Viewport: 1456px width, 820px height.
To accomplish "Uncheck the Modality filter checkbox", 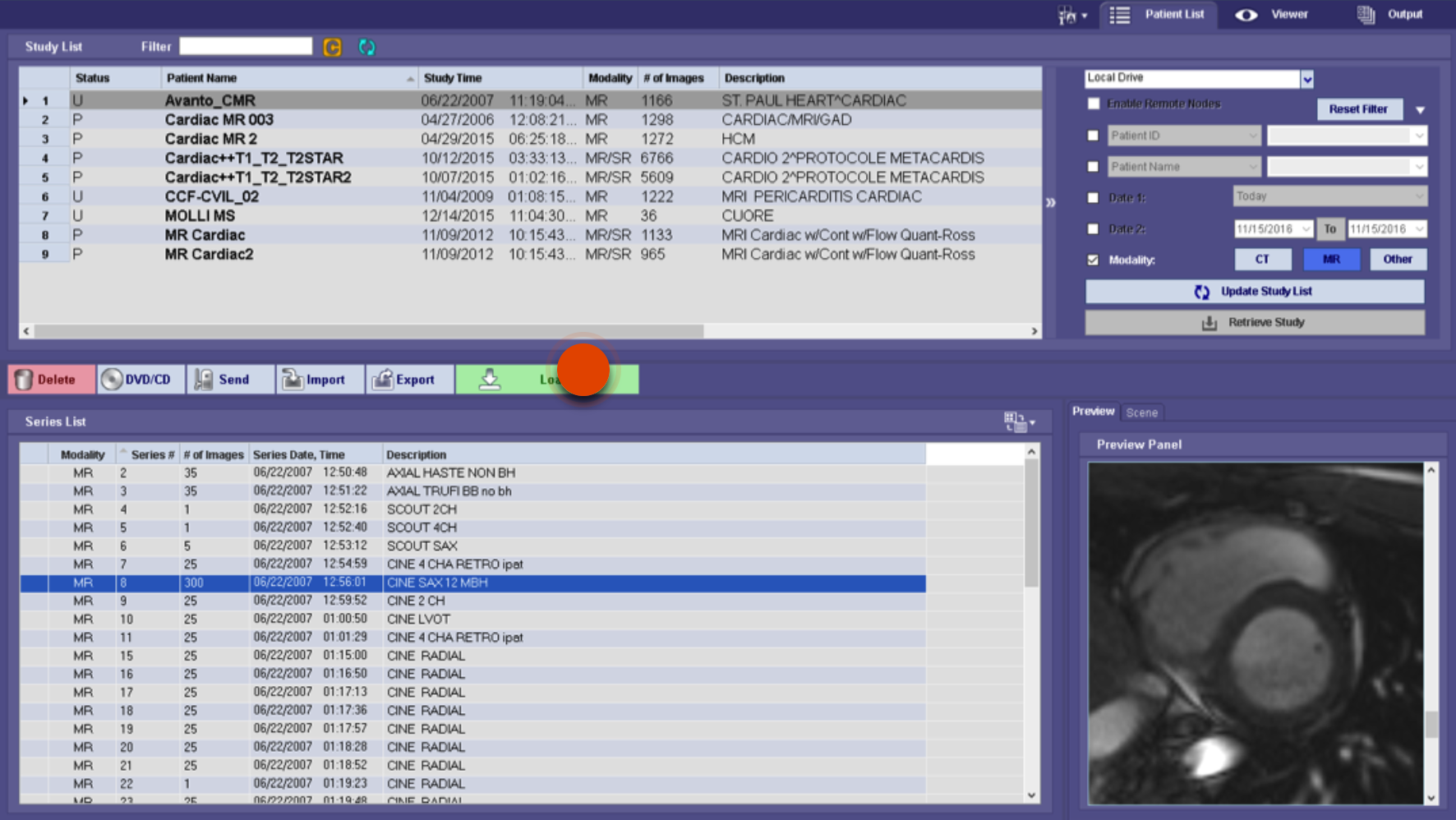I will coord(1093,259).
